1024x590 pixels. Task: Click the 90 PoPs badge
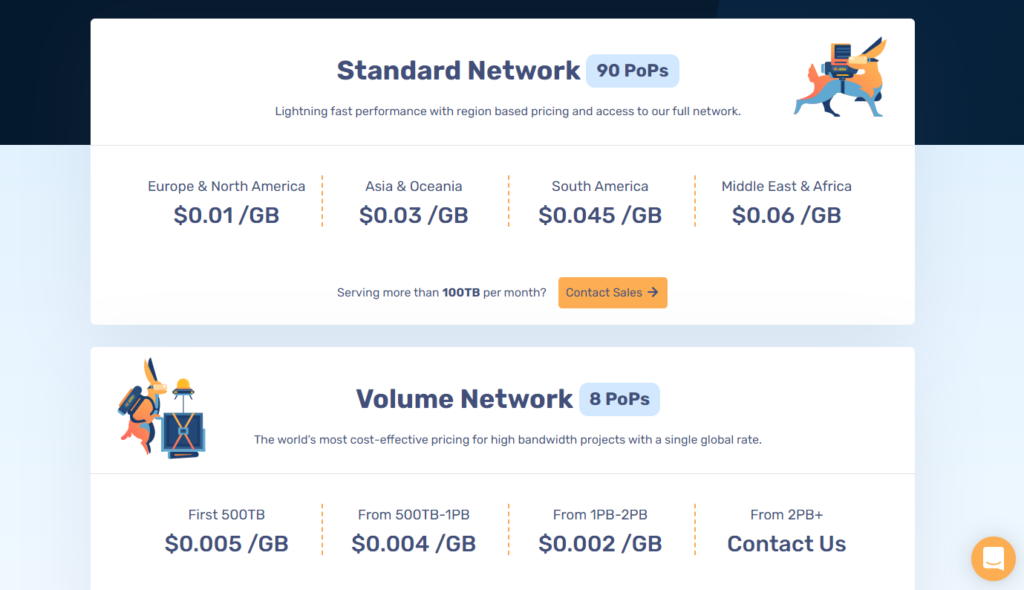632,70
